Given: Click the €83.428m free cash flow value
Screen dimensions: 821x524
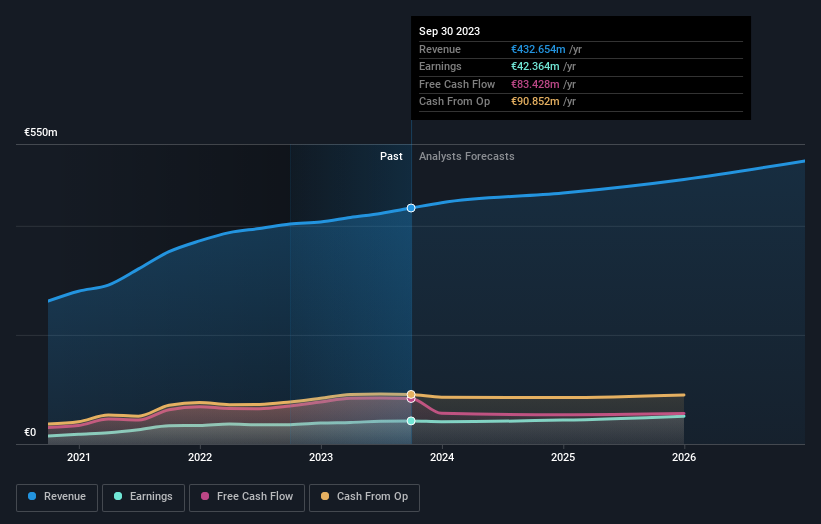Looking at the screenshot, I should [535, 84].
